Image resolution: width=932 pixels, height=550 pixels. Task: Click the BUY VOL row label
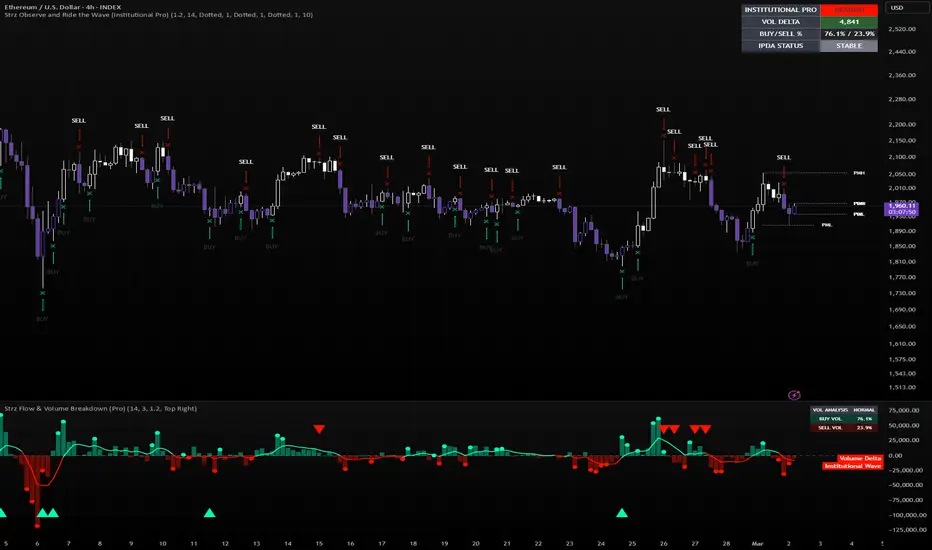point(830,419)
